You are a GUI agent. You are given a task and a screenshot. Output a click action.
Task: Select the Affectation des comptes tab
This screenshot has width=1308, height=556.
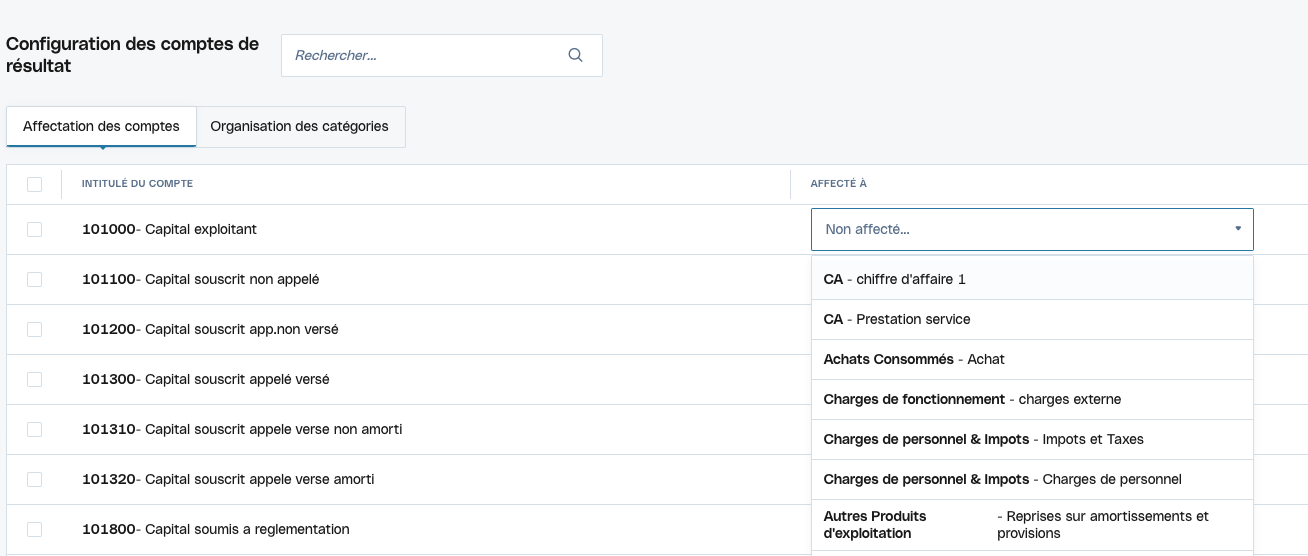click(x=101, y=127)
